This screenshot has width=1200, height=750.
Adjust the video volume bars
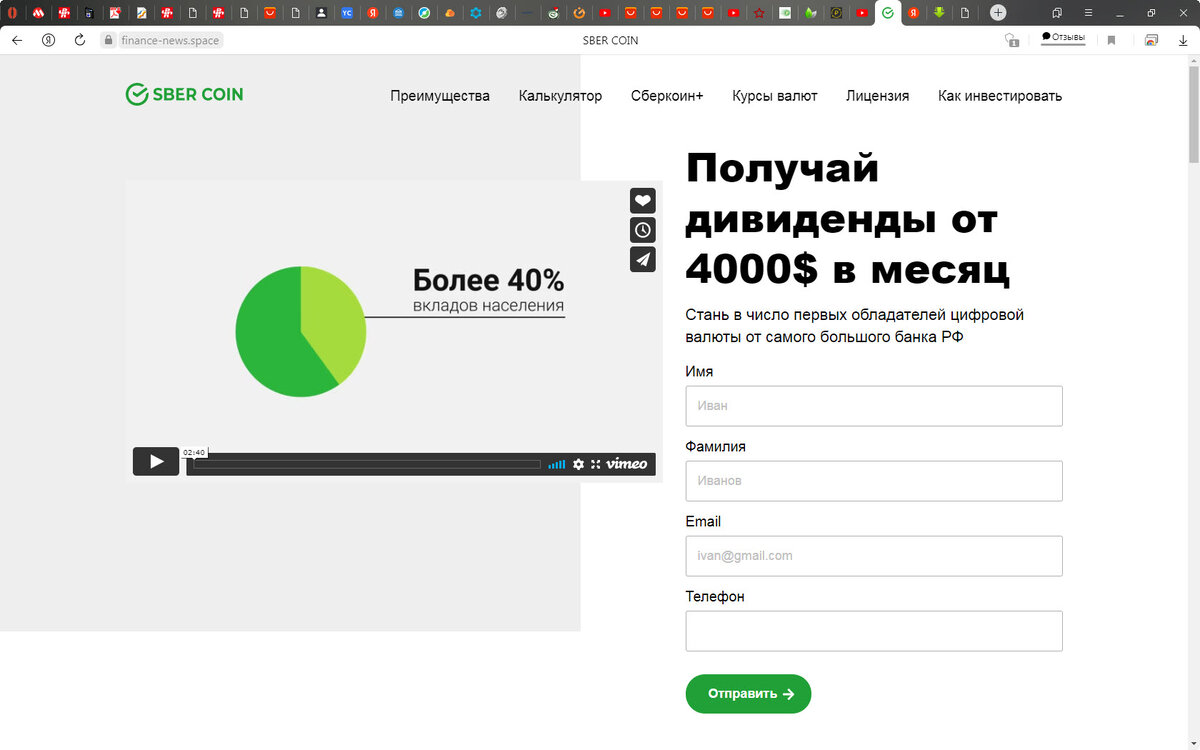click(x=557, y=464)
